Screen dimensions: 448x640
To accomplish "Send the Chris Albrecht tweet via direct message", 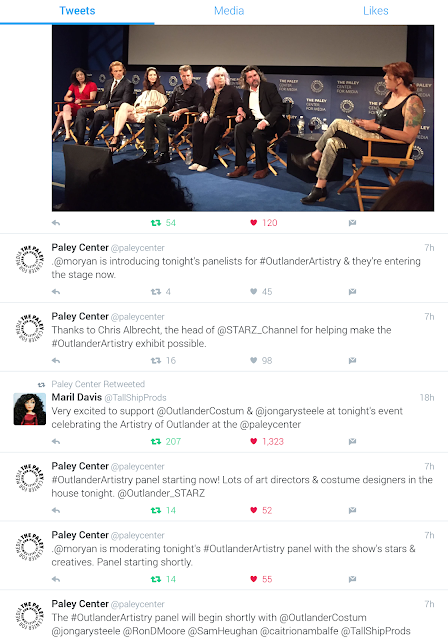I will coord(353,360).
